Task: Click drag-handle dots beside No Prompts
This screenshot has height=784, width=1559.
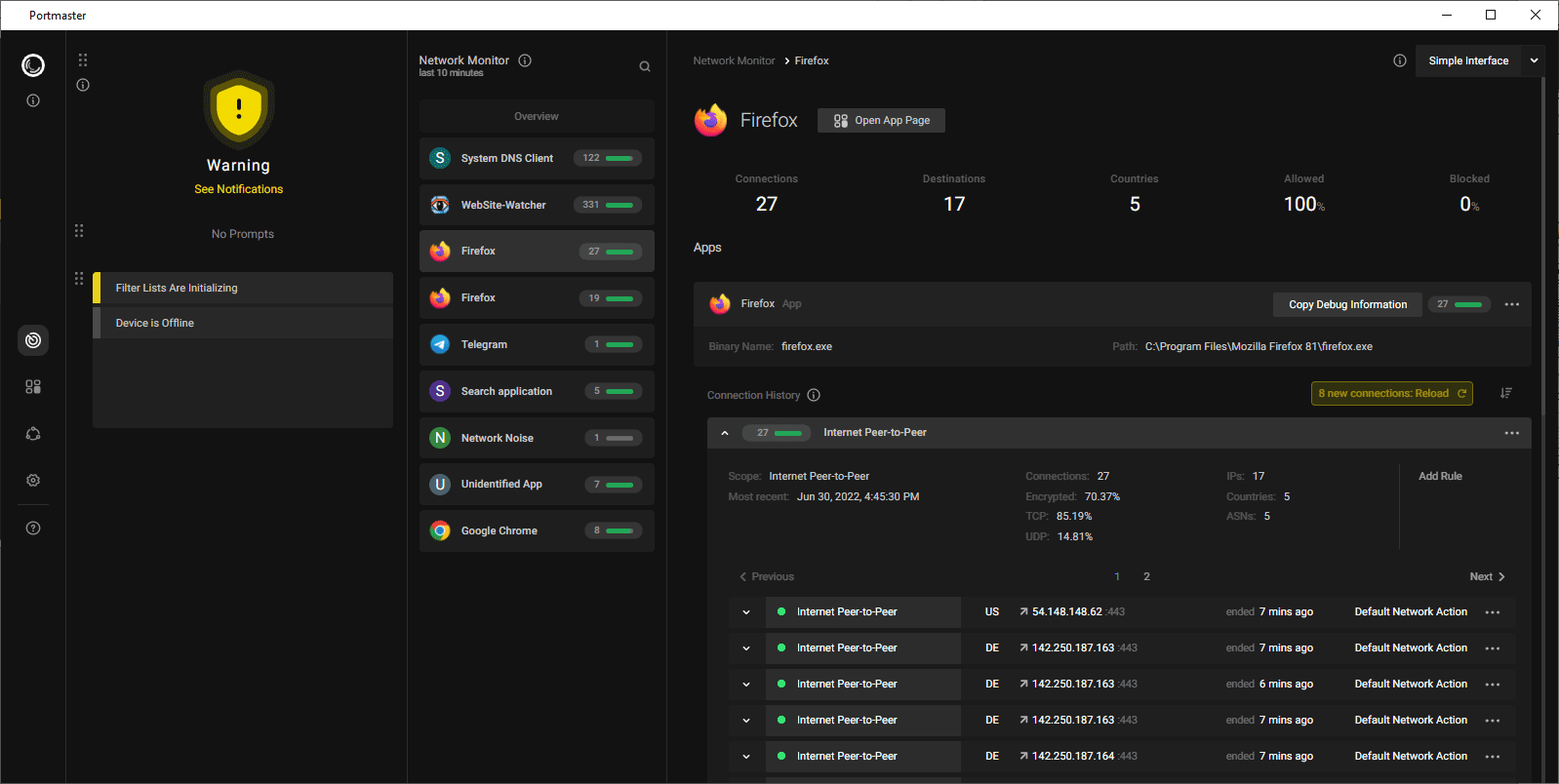Action: pyautogui.click(x=79, y=231)
